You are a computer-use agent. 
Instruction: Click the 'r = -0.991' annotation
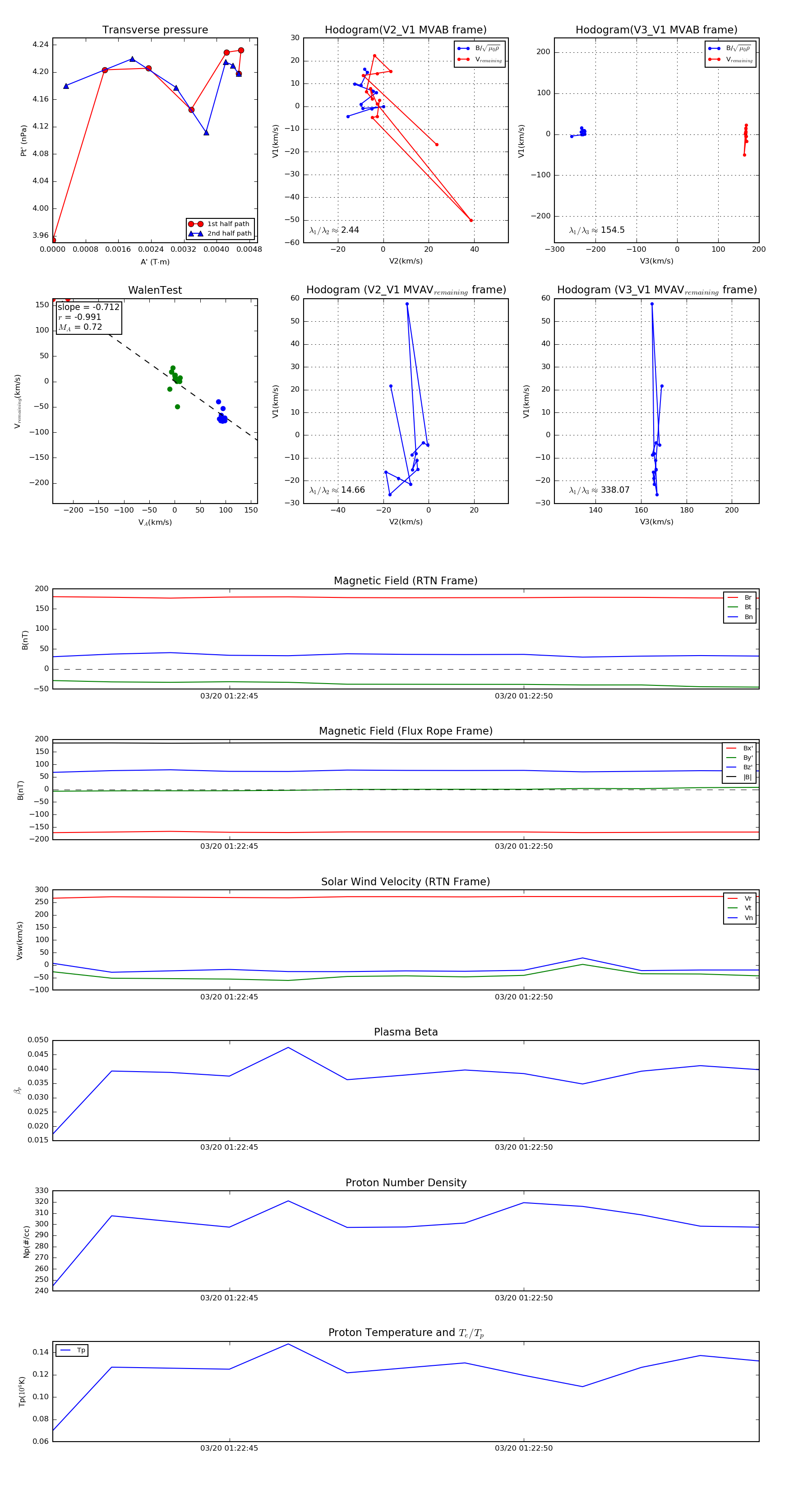coord(80,317)
